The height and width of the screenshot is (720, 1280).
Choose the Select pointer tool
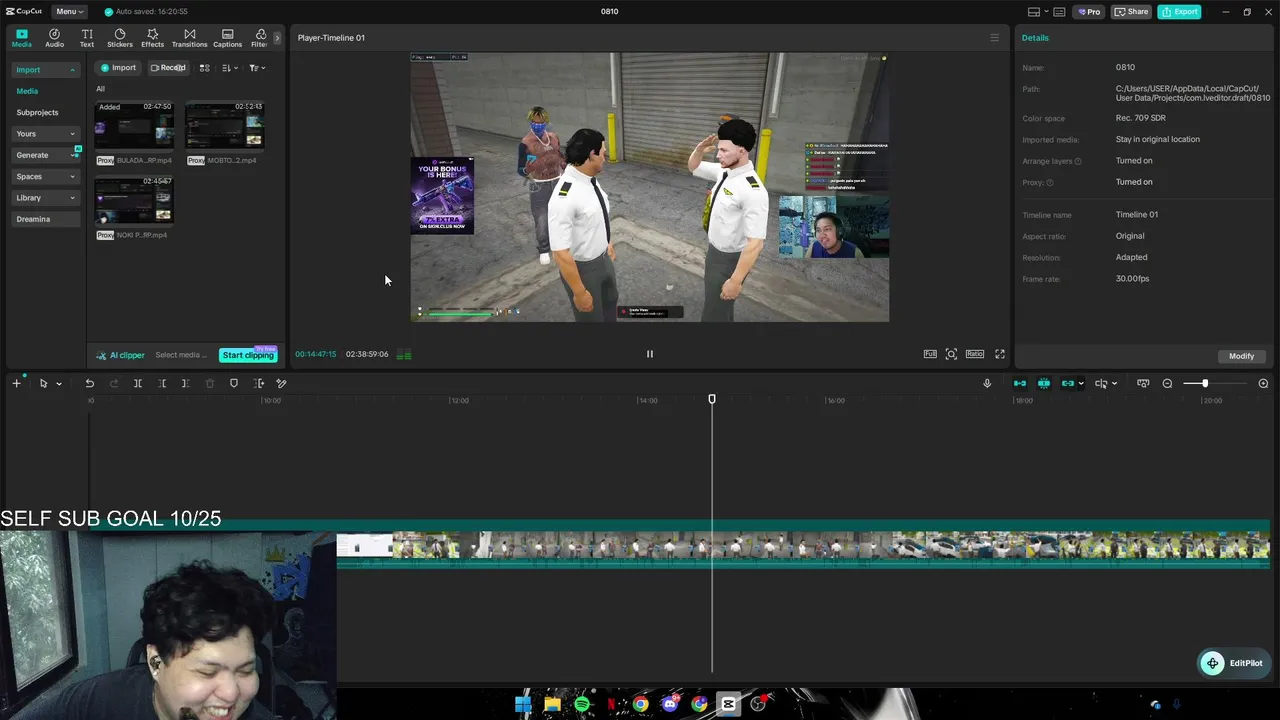click(43, 384)
